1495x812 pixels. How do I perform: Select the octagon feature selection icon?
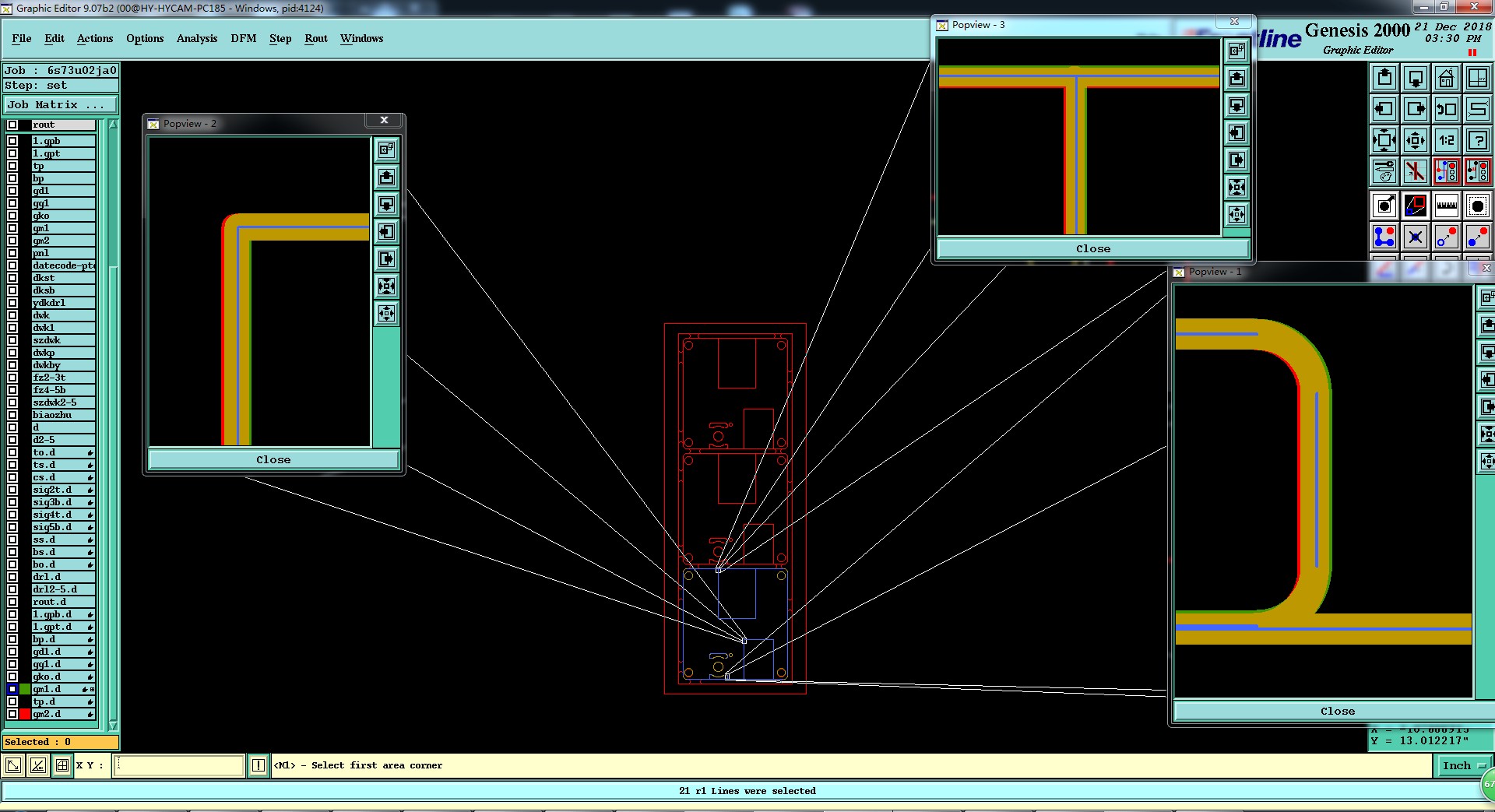[x=1478, y=206]
